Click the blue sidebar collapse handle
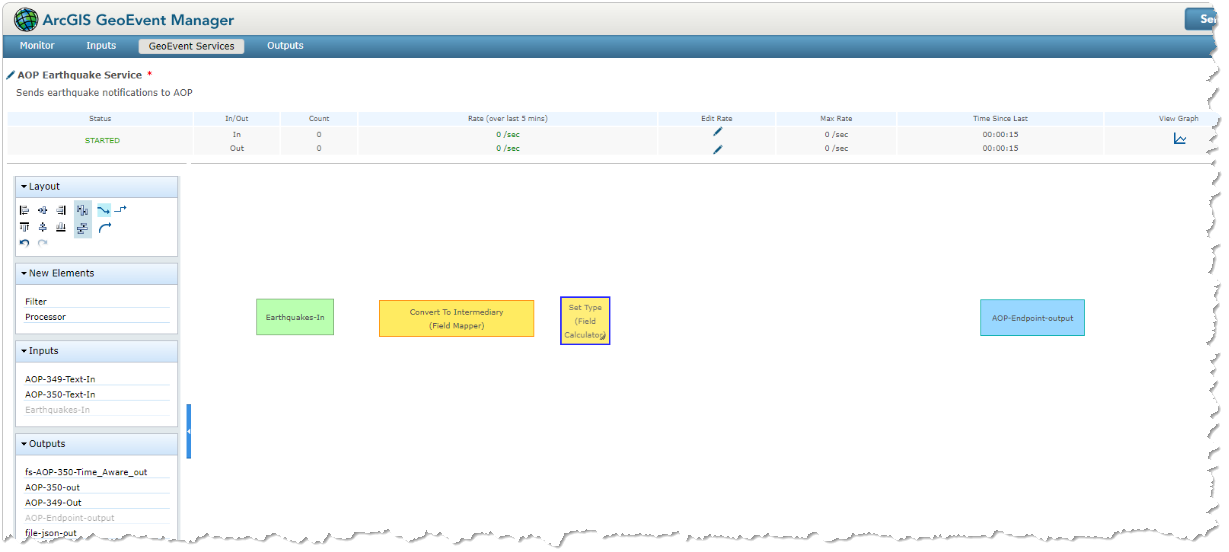1229x552 pixels. click(x=189, y=431)
